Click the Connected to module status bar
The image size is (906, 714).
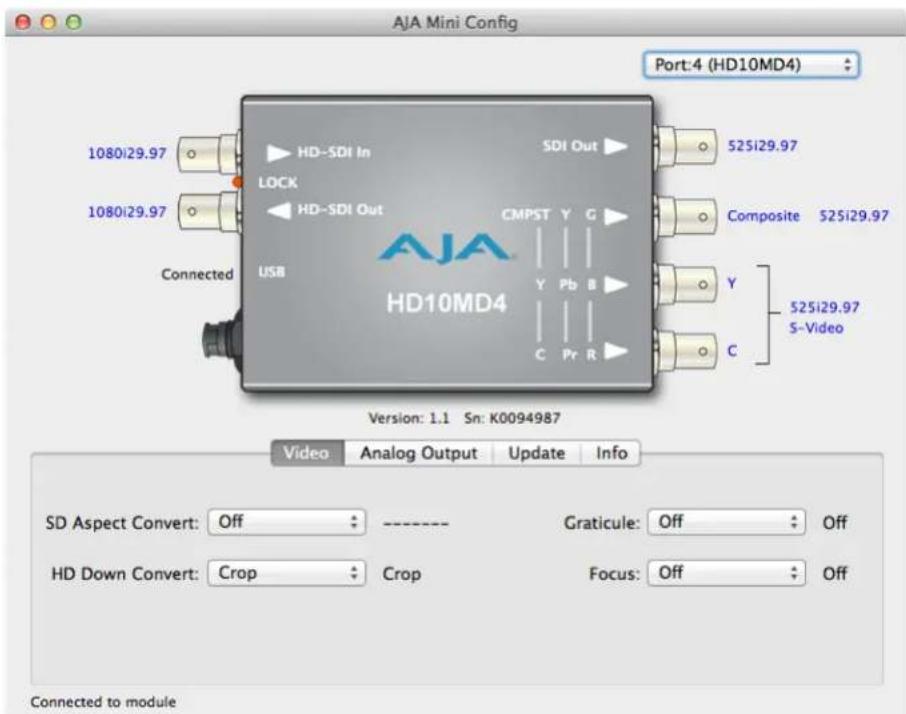(x=103, y=702)
